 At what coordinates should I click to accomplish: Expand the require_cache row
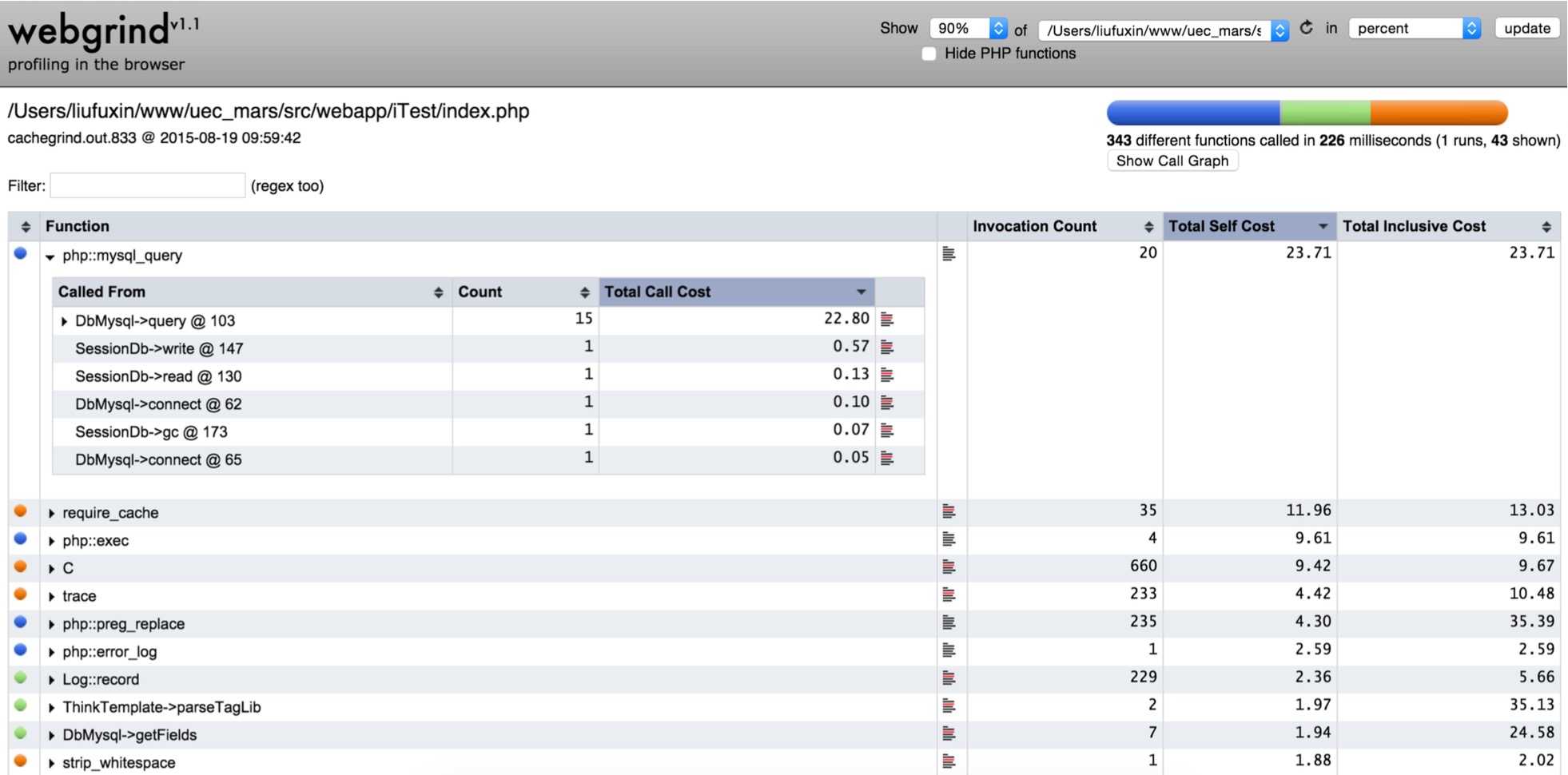[51, 513]
